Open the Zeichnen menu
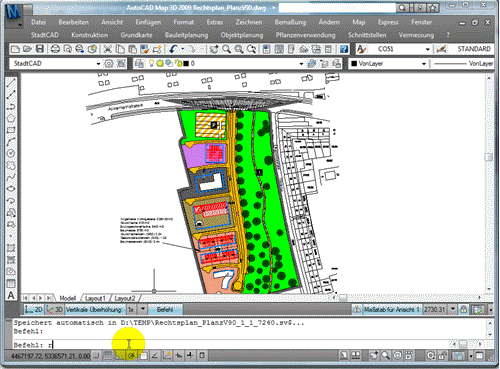The width and height of the screenshot is (500, 369). (249, 22)
